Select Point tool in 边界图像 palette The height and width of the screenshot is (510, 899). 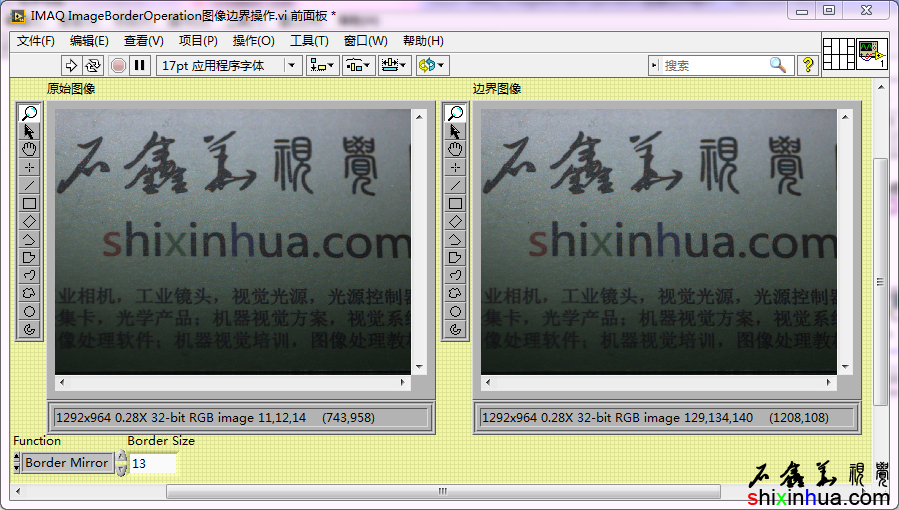pos(455,167)
